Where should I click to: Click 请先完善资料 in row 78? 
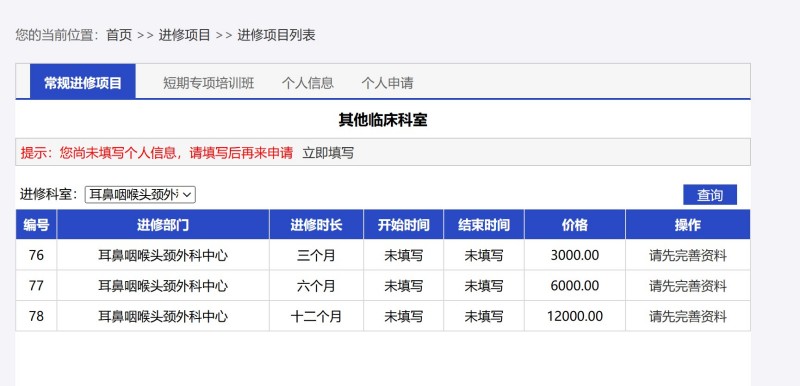pyautogui.click(x=688, y=316)
